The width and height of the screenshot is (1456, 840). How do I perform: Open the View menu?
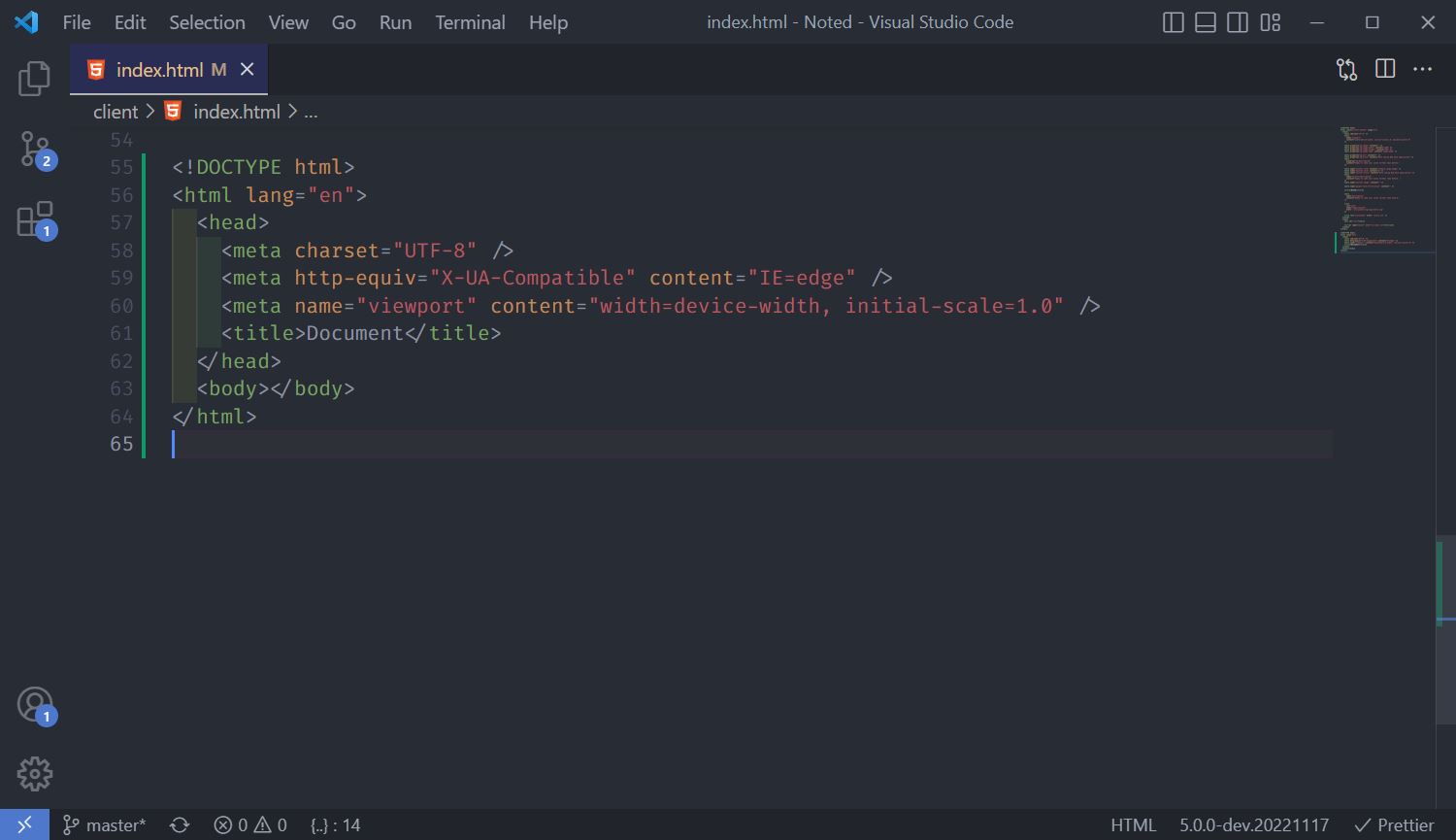288,22
